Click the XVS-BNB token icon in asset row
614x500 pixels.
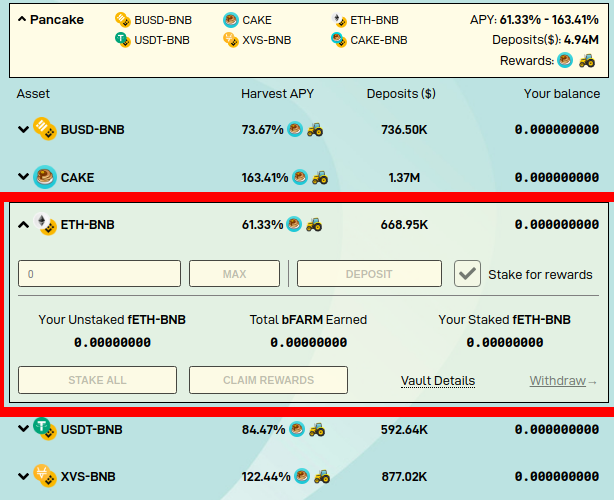[45, 476]
